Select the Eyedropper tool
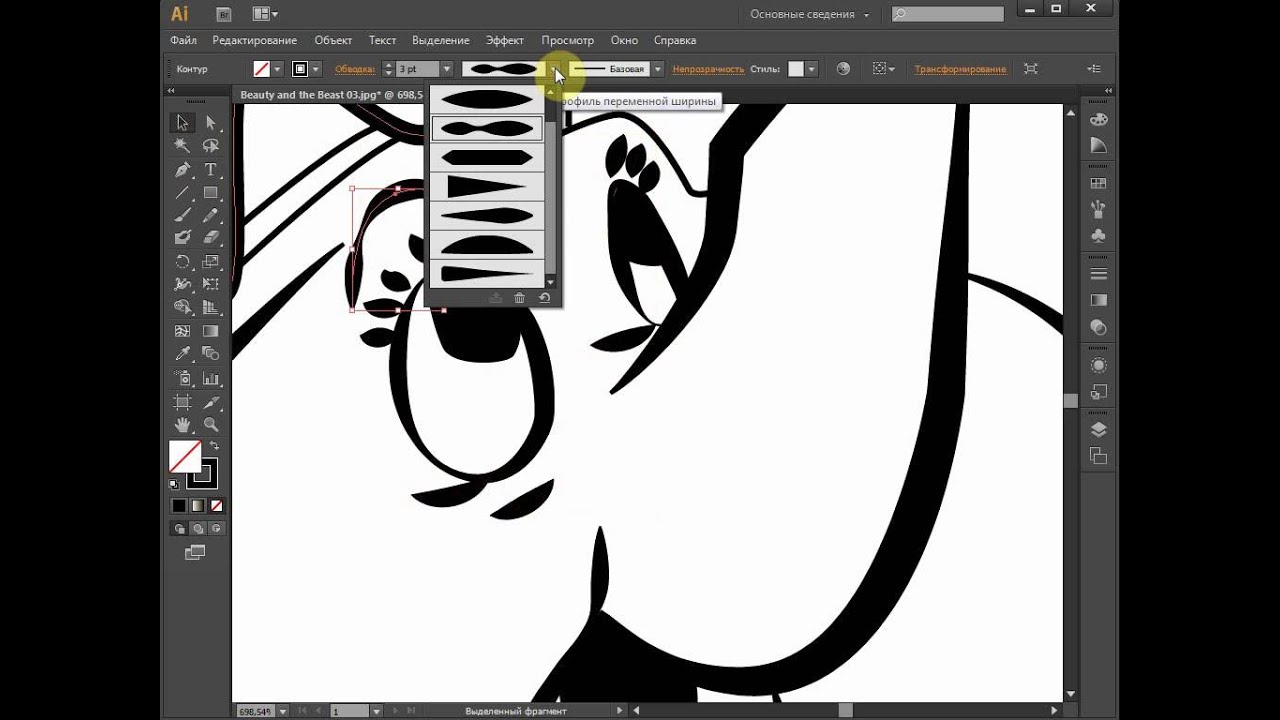1280x720 pixels. [183, 354]
